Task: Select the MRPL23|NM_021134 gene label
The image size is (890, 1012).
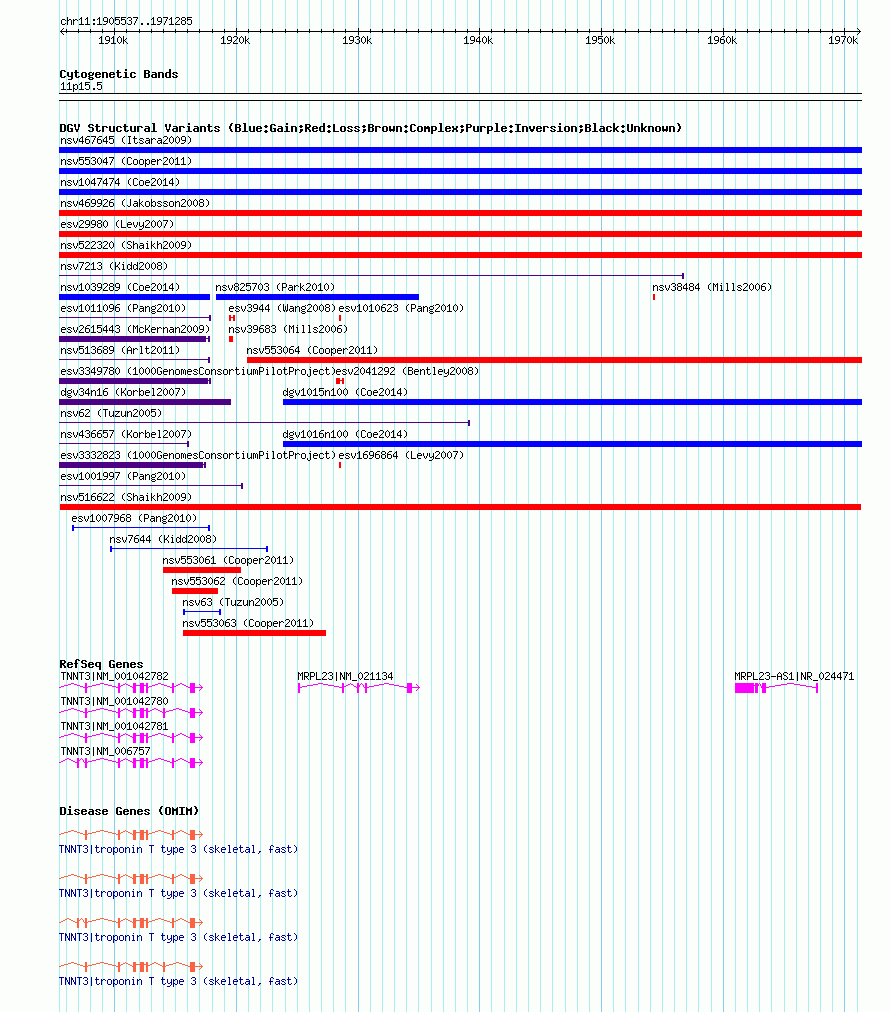Action: (345, 676)
